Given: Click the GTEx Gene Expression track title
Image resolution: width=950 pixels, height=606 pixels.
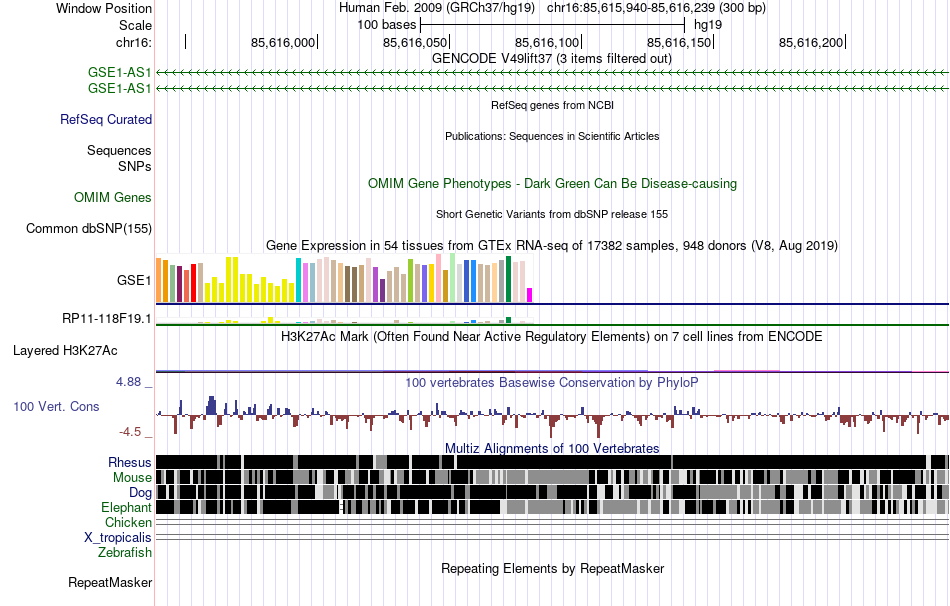Looking at the screenshot, I should point(552,245).
